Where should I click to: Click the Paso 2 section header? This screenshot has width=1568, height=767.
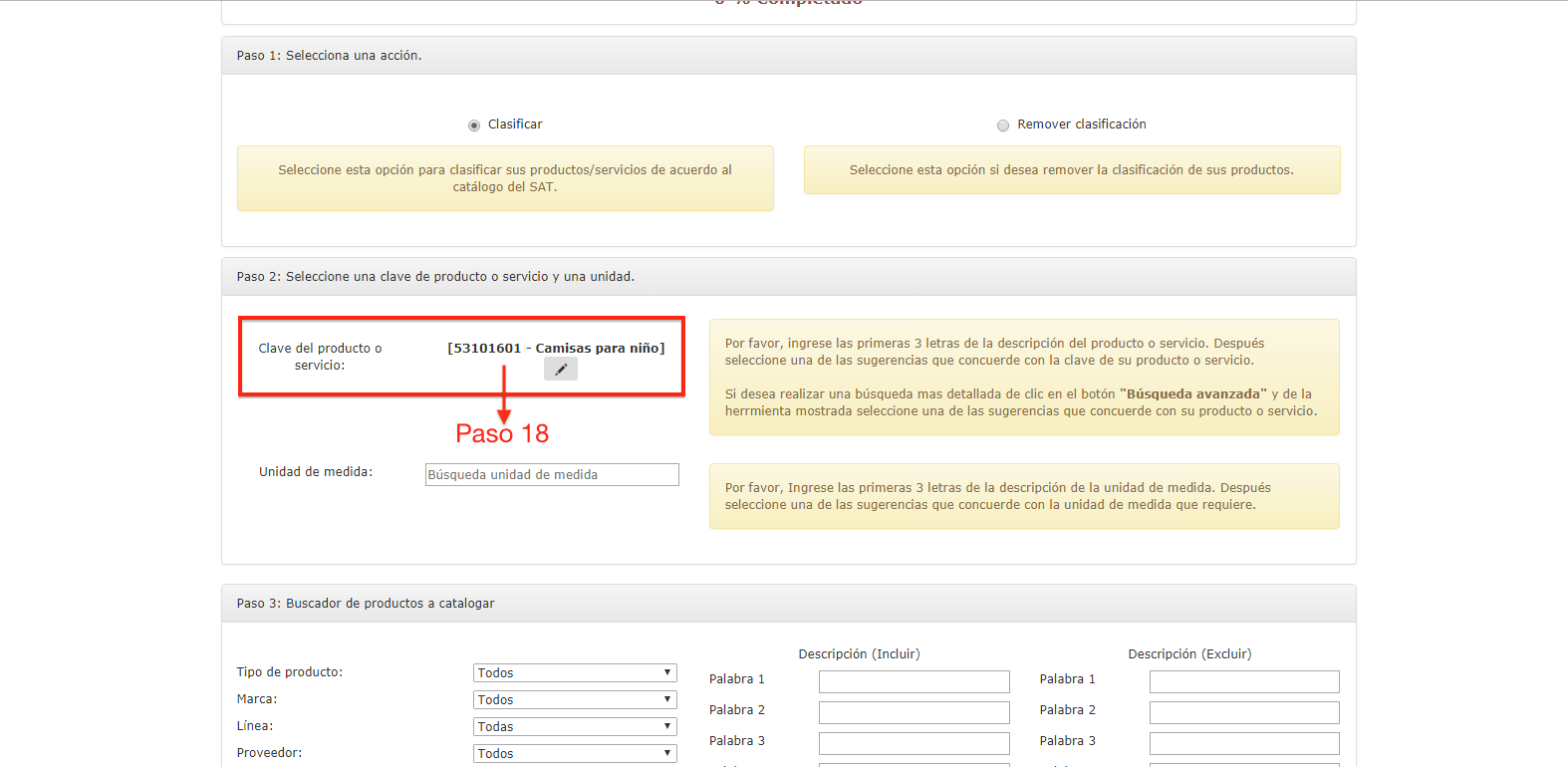(435, 277)
